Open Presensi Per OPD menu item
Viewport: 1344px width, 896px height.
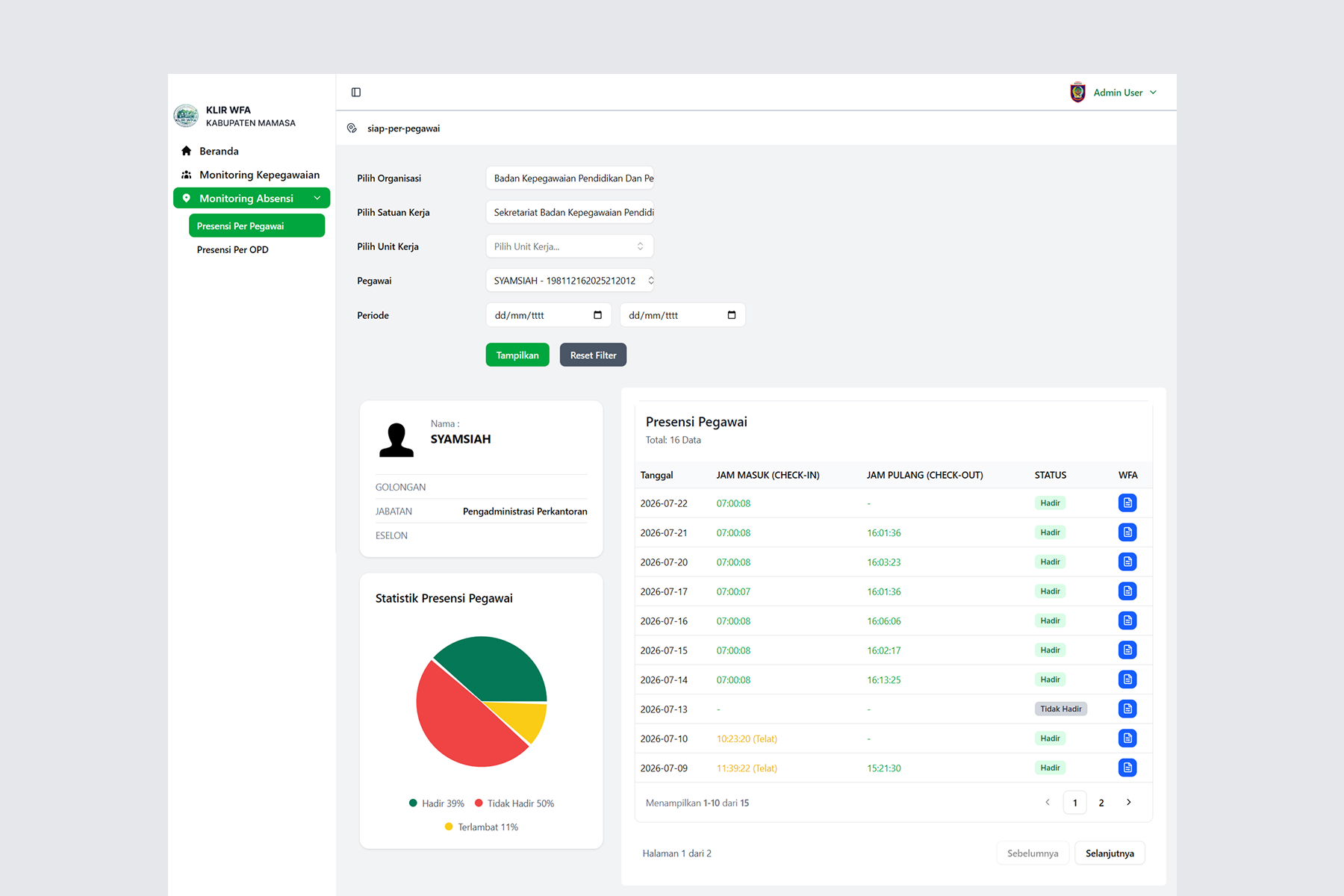pyautogui.click(x=233, y=250)
